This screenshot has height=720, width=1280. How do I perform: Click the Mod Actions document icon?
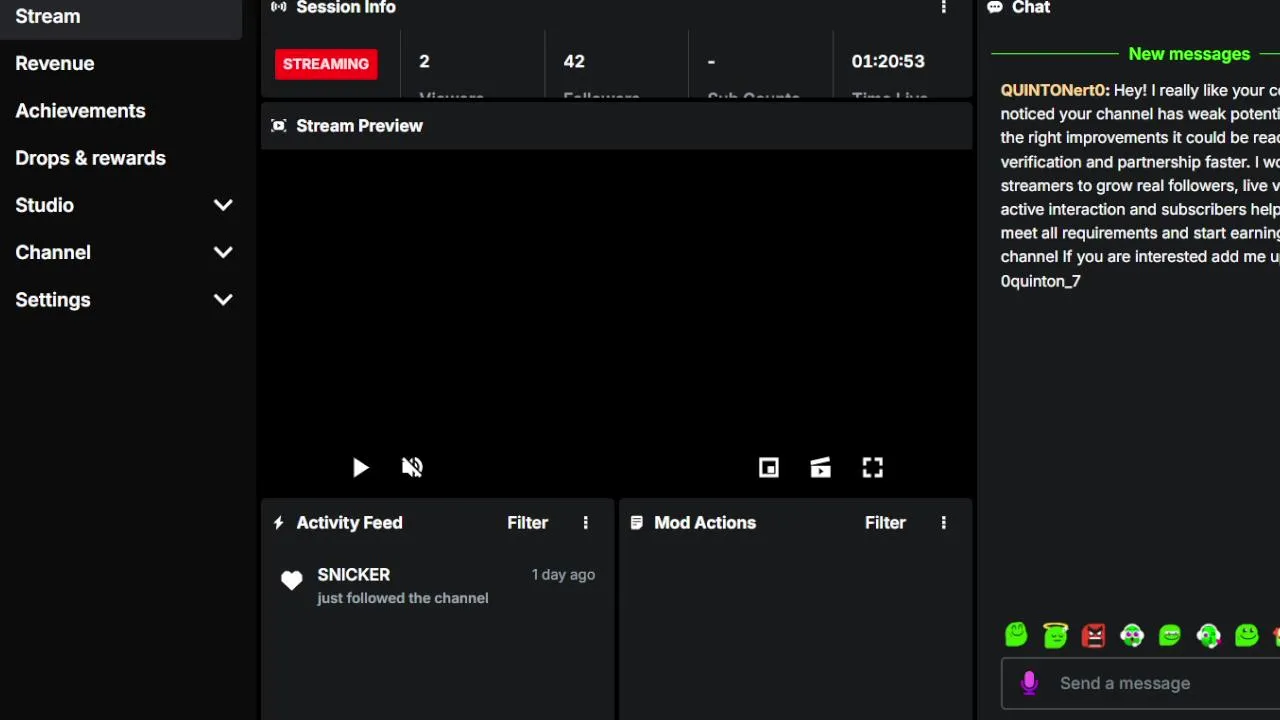point(637,523)
